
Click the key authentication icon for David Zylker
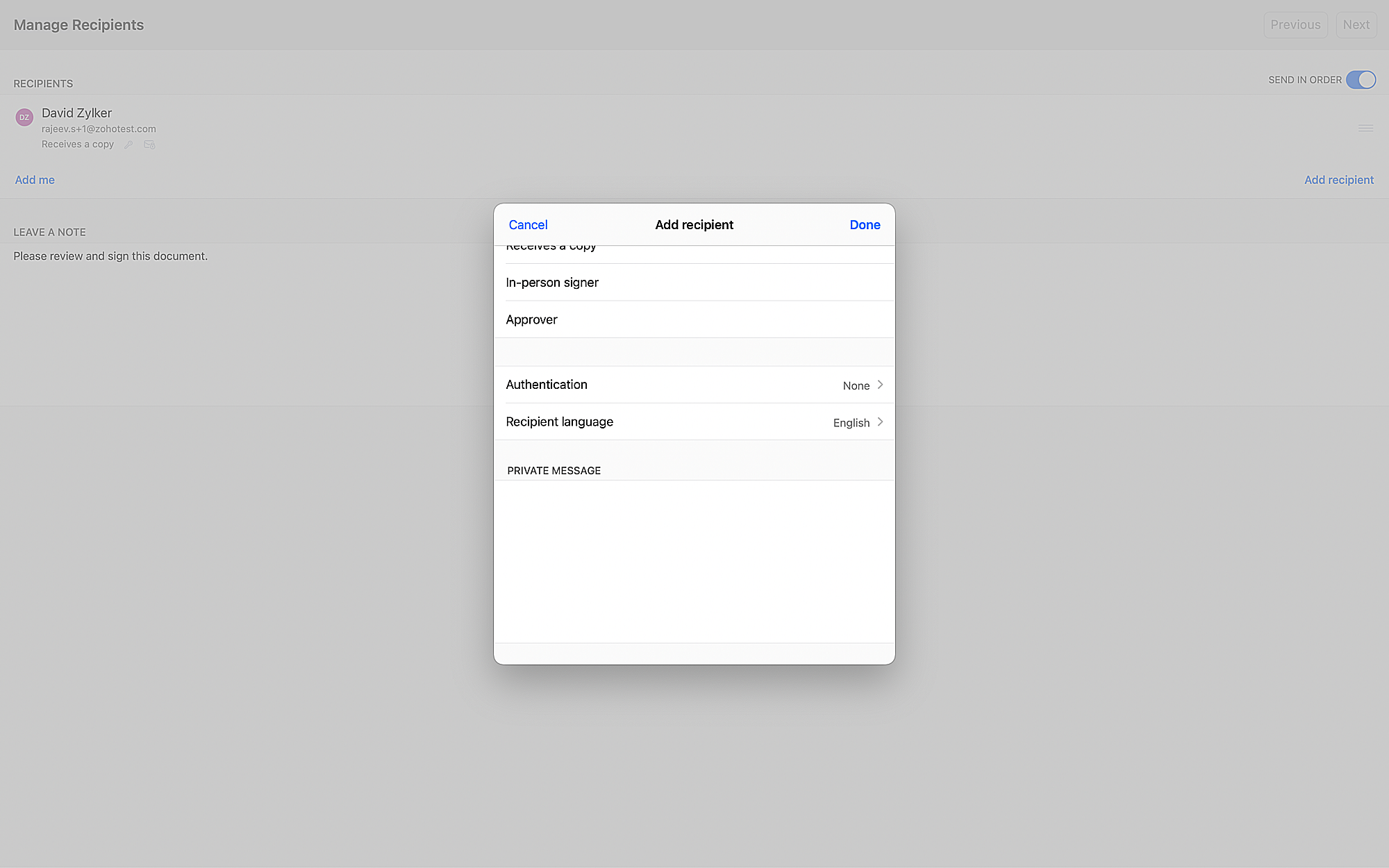[128, 144]
